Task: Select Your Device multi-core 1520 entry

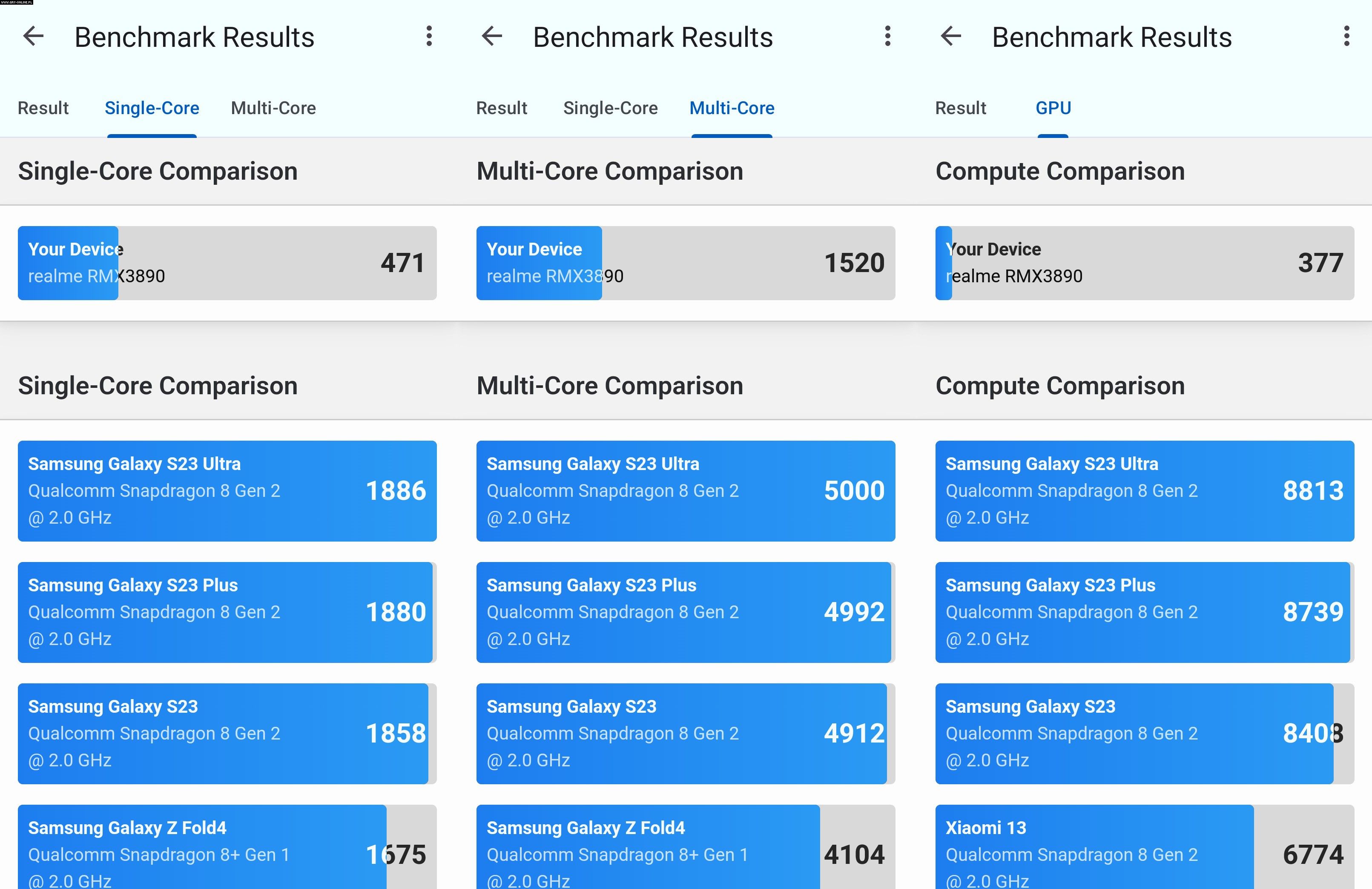Action: tap(686, 263)
